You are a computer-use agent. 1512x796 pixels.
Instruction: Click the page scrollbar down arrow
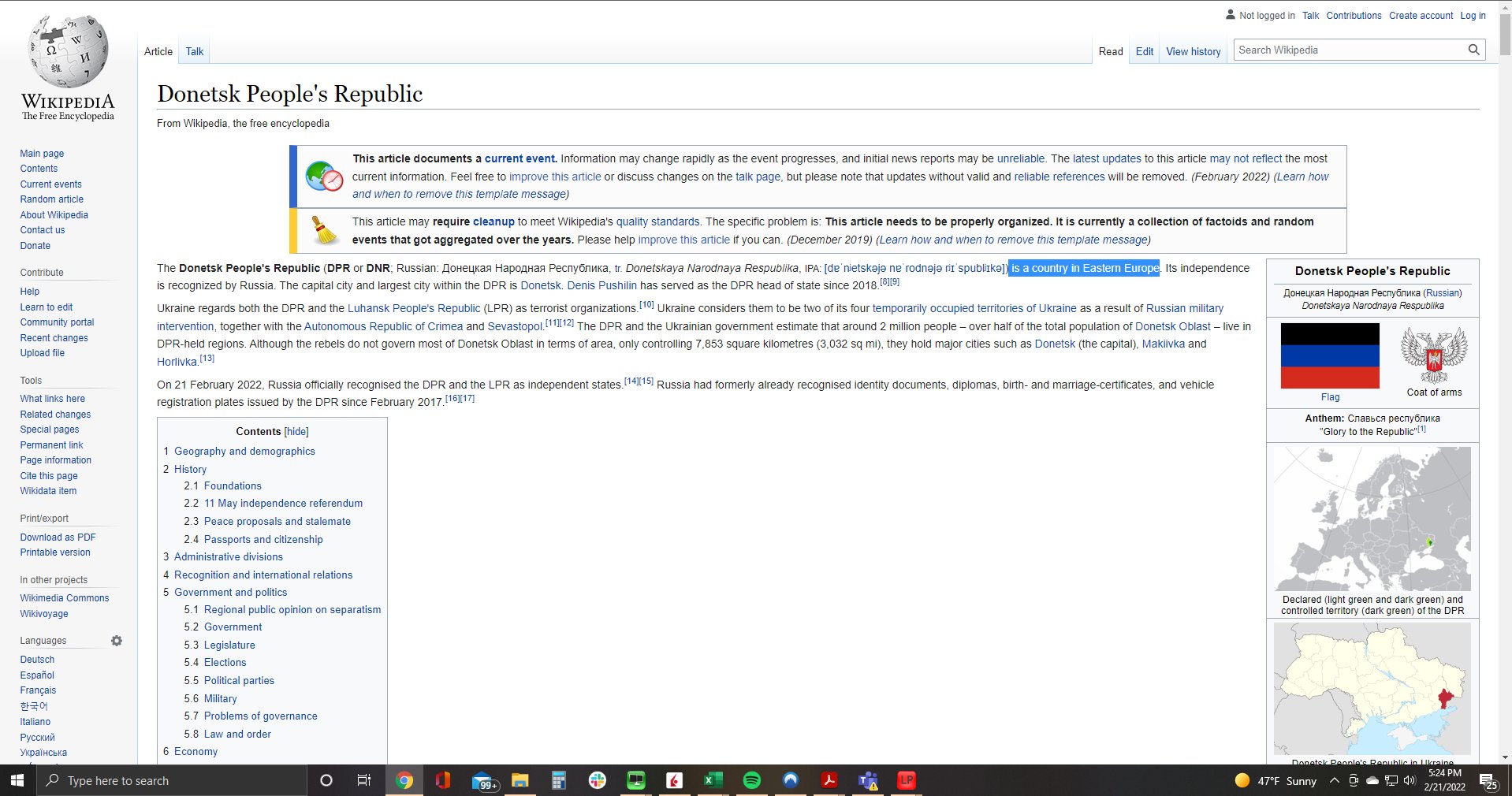1505,757
